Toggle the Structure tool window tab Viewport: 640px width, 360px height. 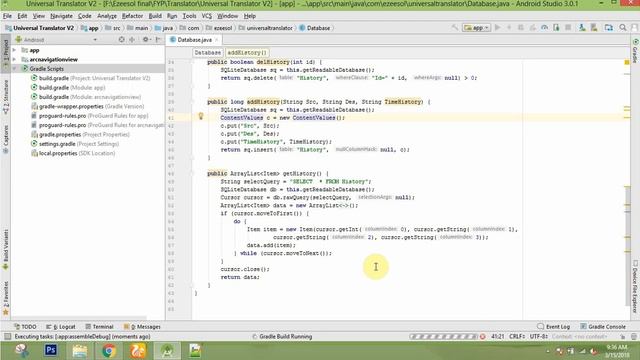6,97
